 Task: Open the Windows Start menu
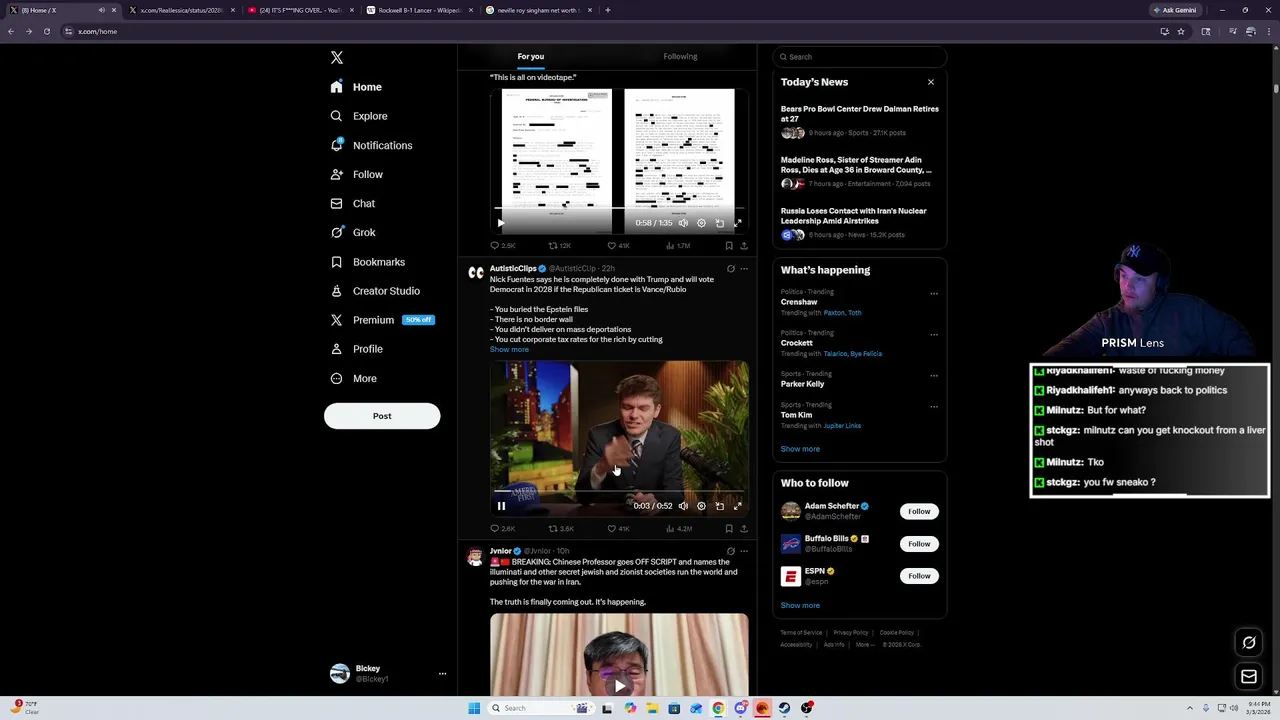point(474,708)
